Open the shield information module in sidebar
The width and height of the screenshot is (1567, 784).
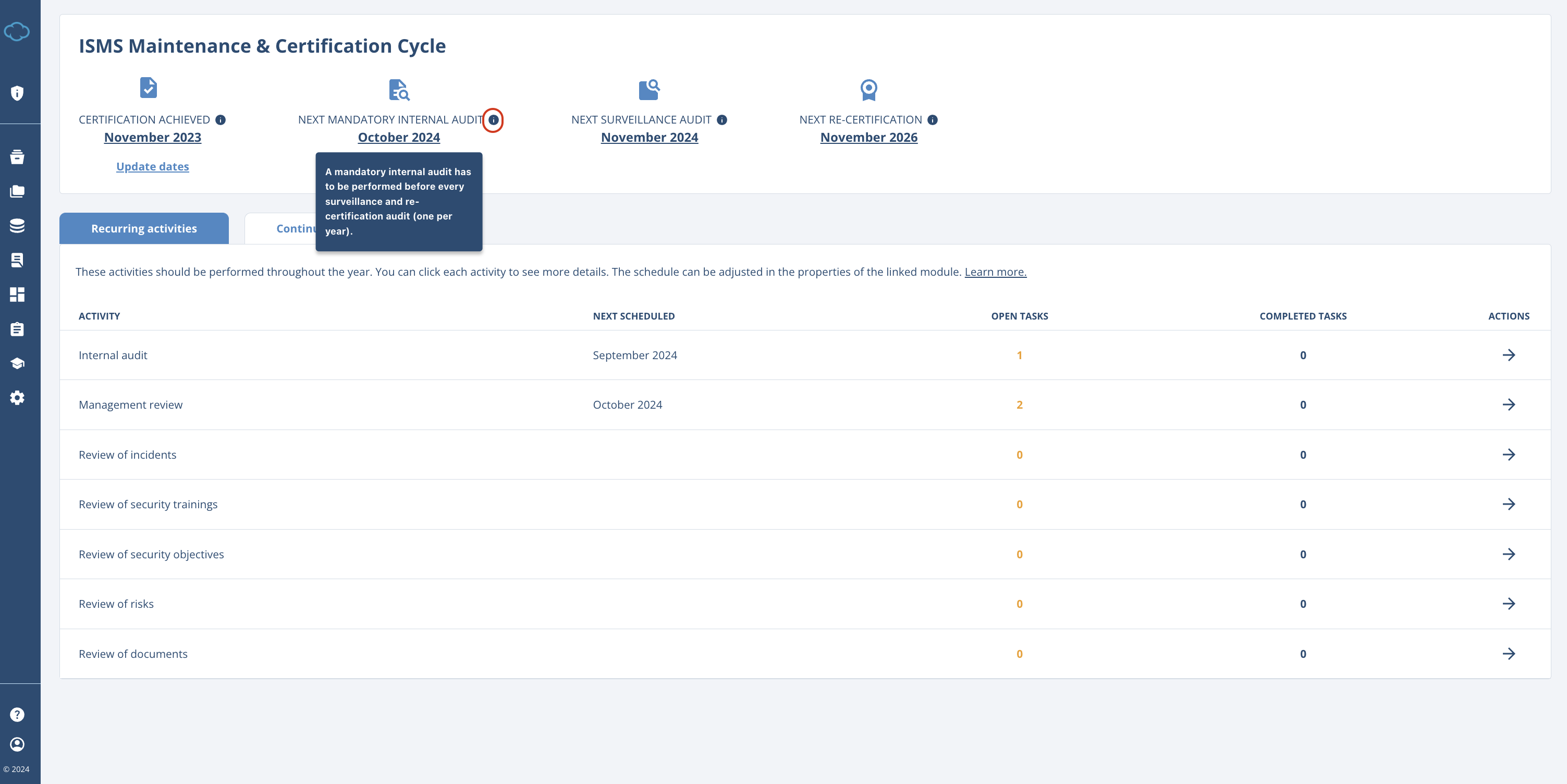18,93
